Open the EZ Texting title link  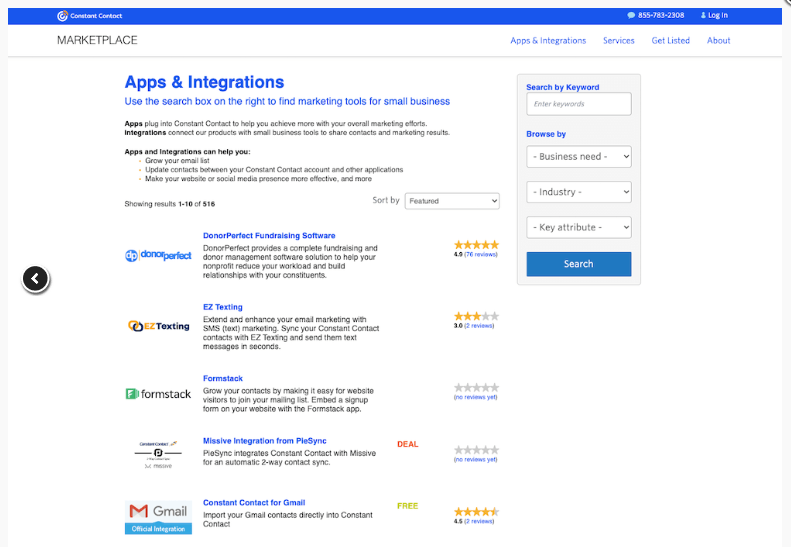pos(222,307)
